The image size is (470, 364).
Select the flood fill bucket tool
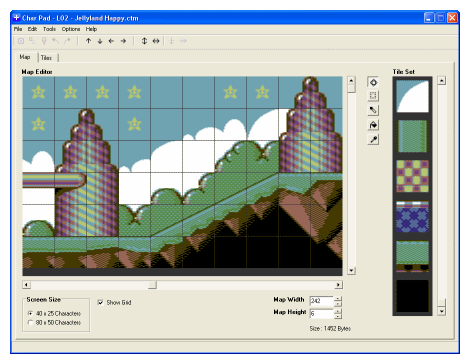(373, 125)
